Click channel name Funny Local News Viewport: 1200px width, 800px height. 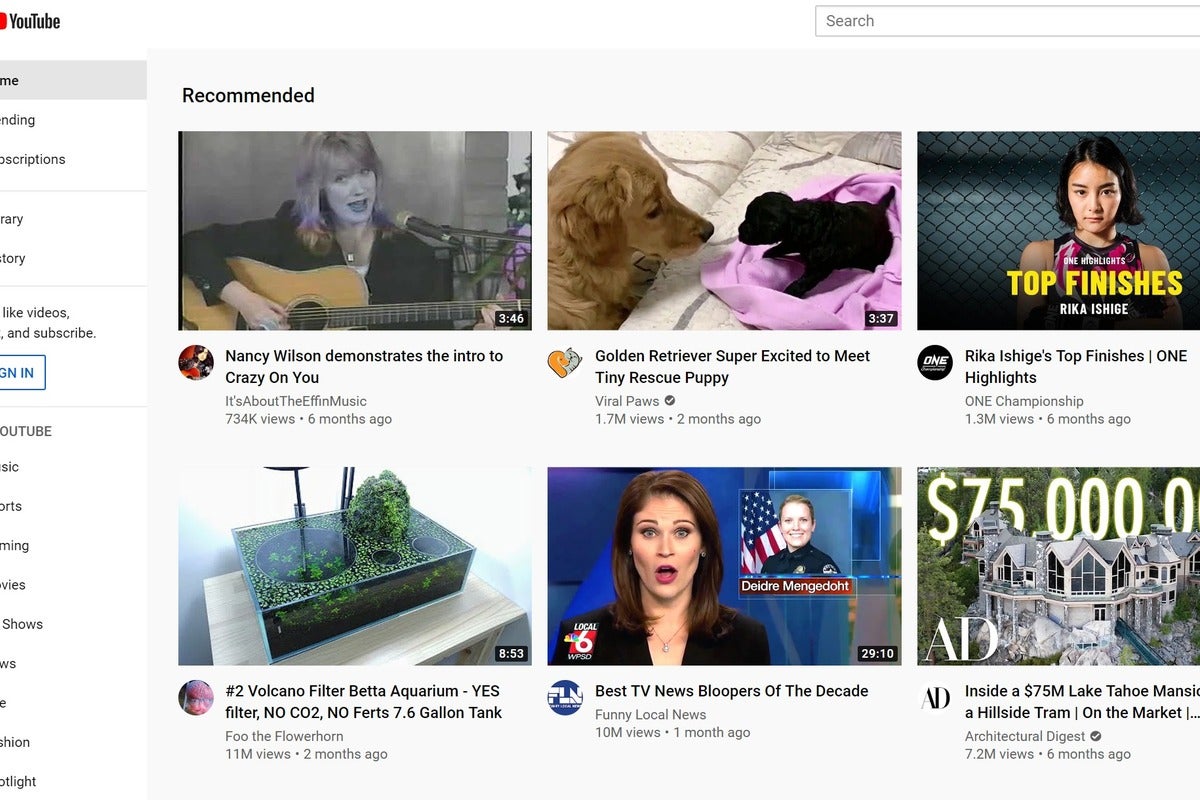650,715
